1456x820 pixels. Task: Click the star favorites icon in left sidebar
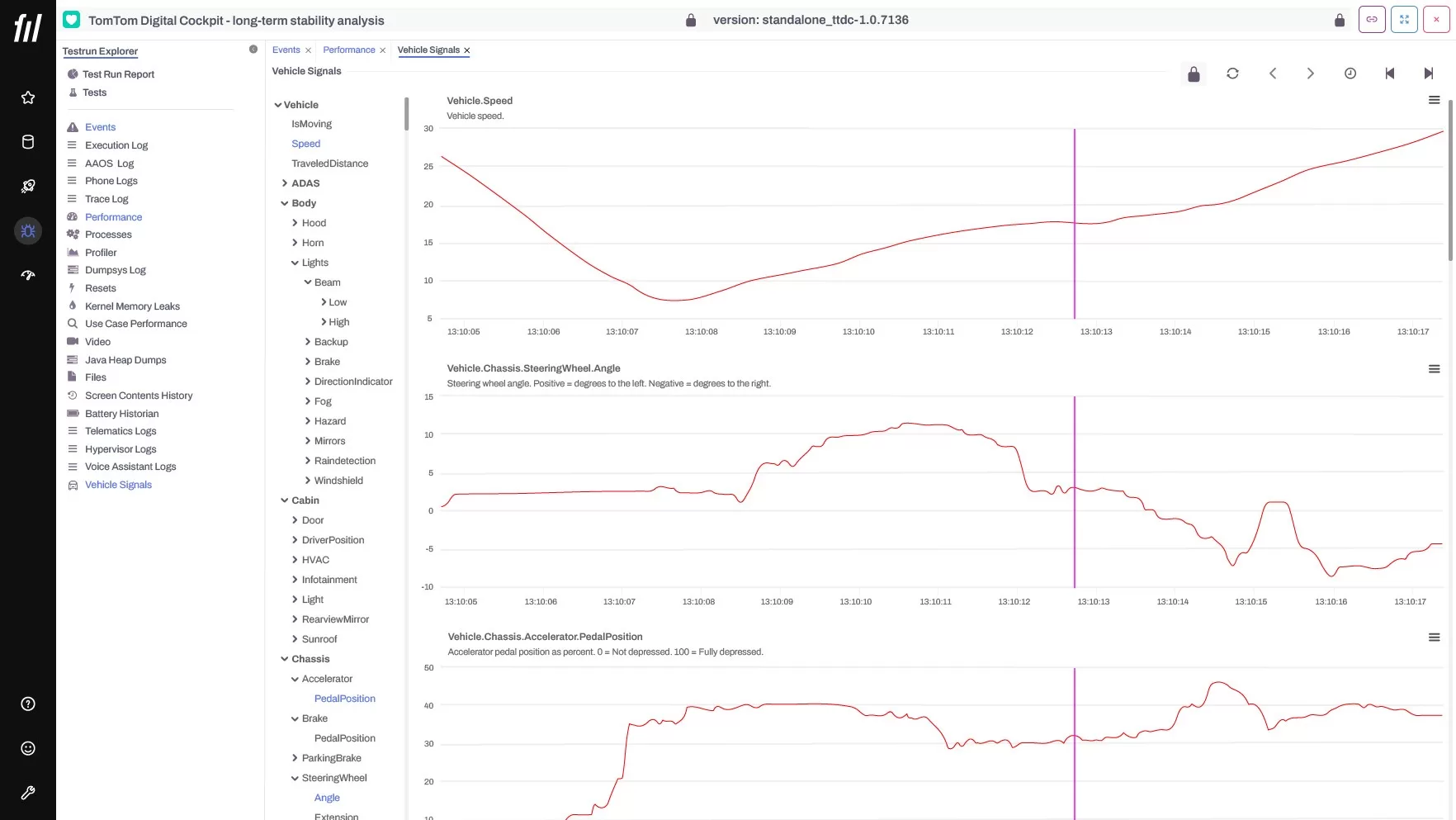click(x=28, y=97)
